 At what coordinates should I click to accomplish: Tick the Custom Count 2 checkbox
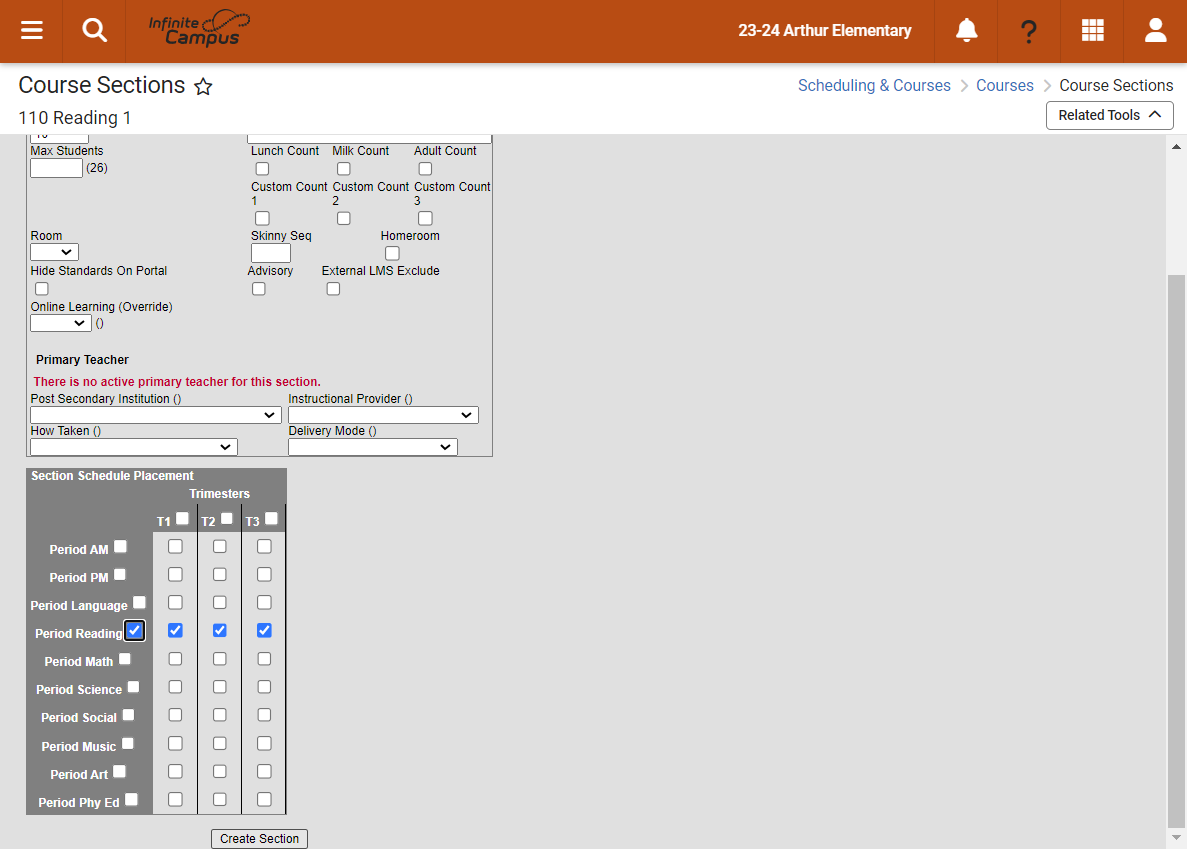tap(344, 218)
